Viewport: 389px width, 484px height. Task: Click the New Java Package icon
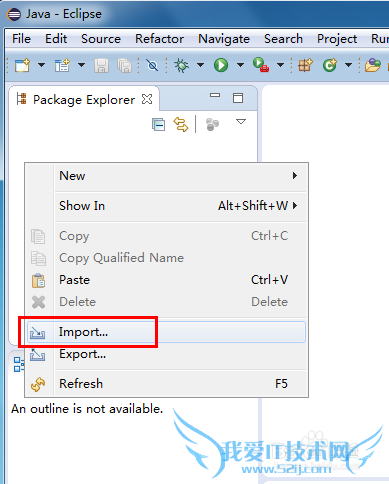(305, 65)
